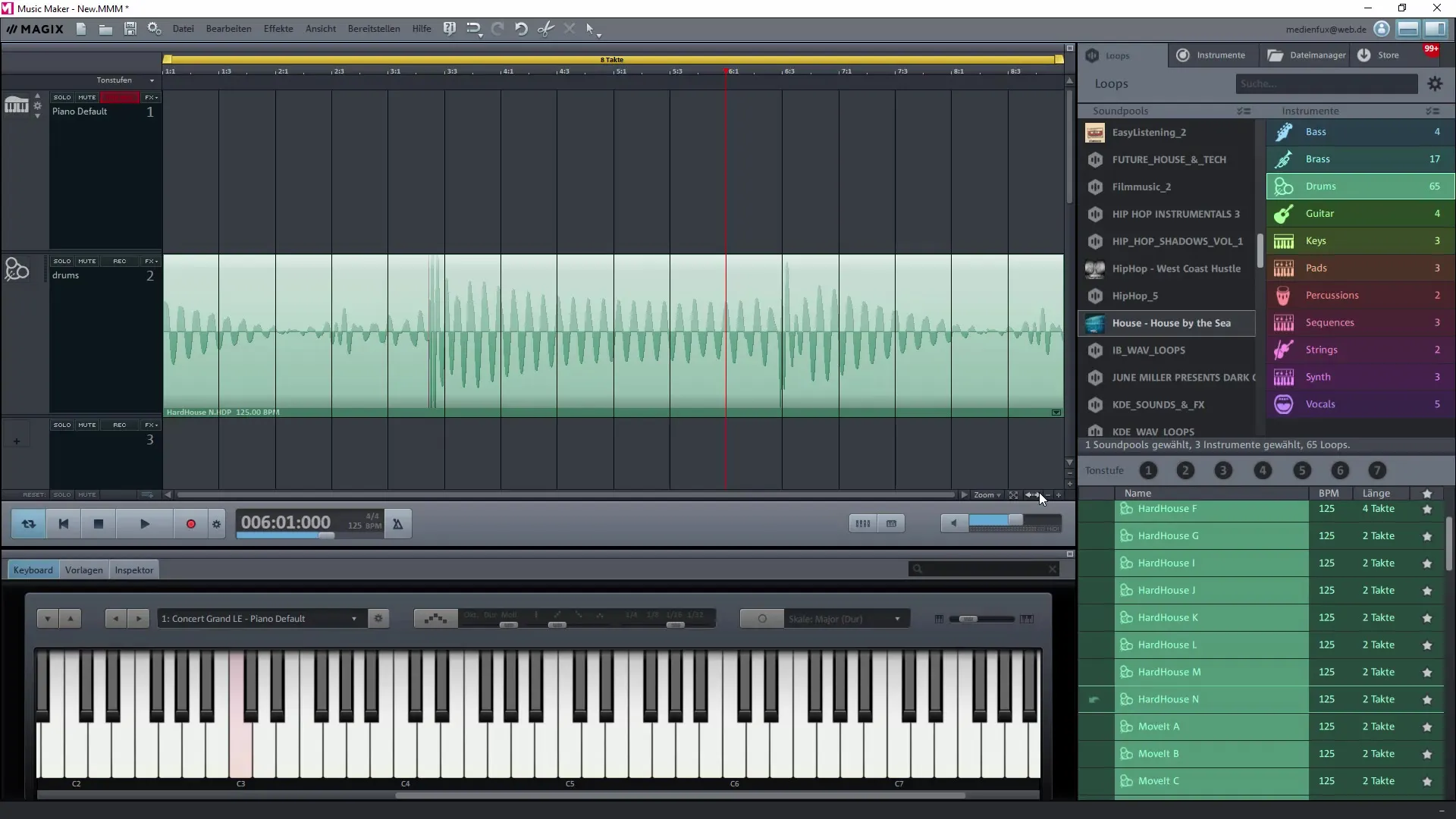
Task: Open the Bearbeiten menu
Action: (228, 29)
